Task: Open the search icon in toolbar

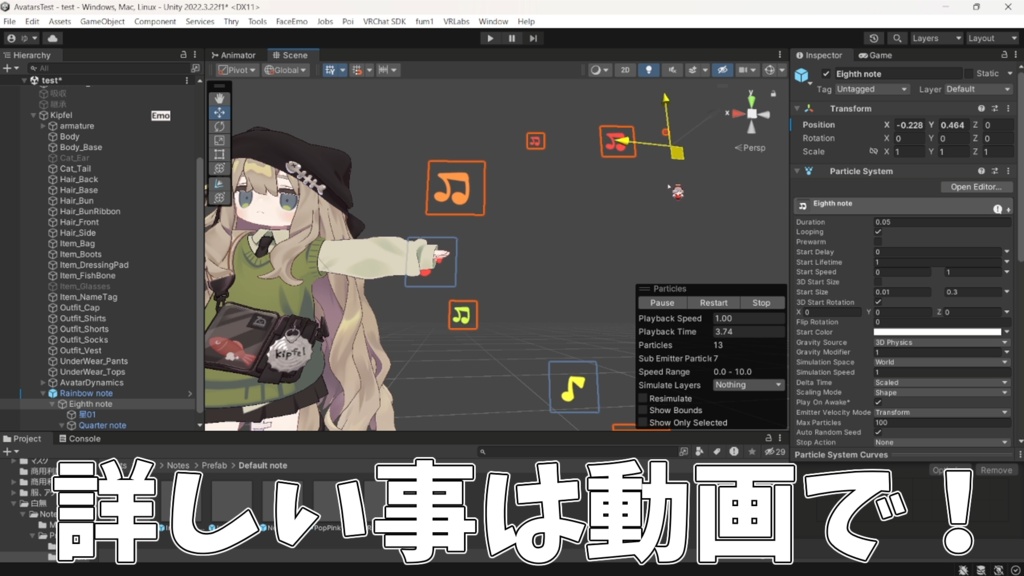Action: point(897,39)
